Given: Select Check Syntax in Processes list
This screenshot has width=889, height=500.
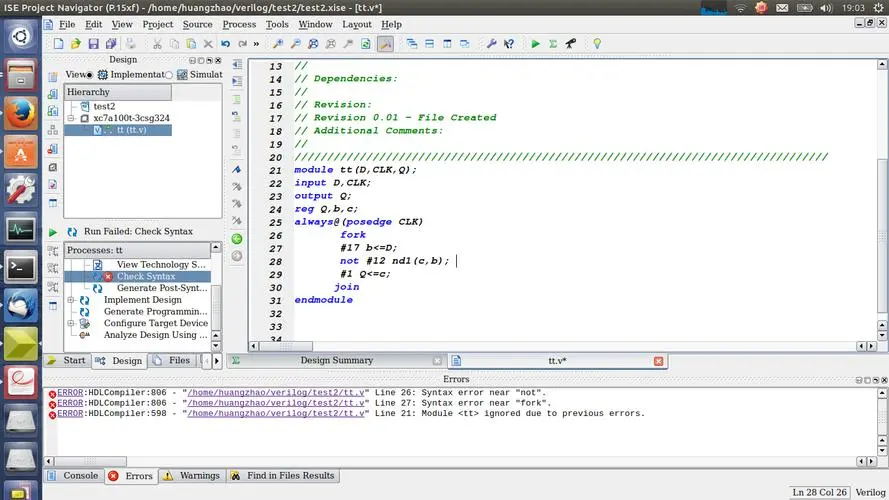Looking at the screenshot, I should (146, 276).
